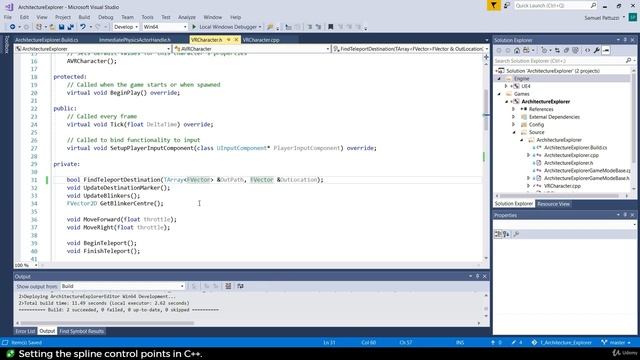Open the Debug menu
The height and width of the screenshot is (360, 640).
(x=105, y=17)
